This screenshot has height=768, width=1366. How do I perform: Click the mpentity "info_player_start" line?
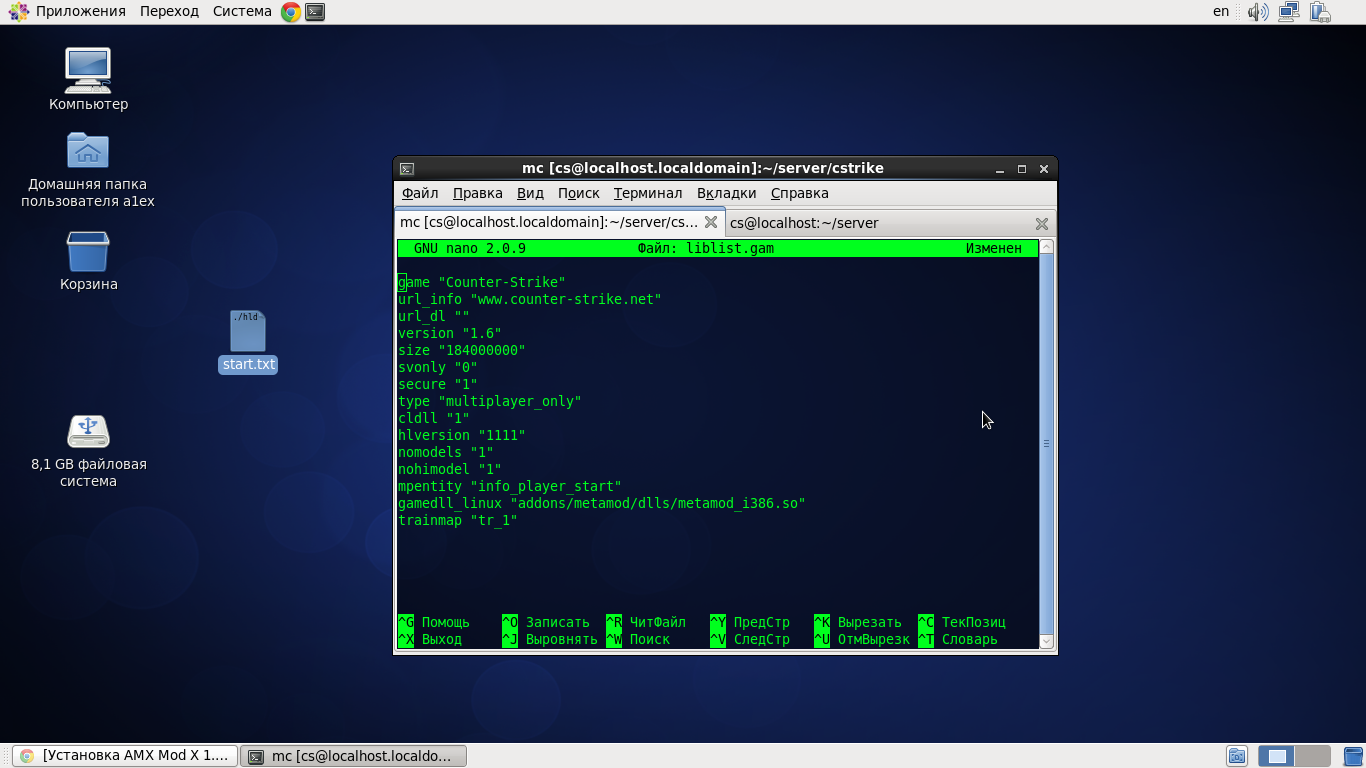pyautogui.click(x=510, y=486)
